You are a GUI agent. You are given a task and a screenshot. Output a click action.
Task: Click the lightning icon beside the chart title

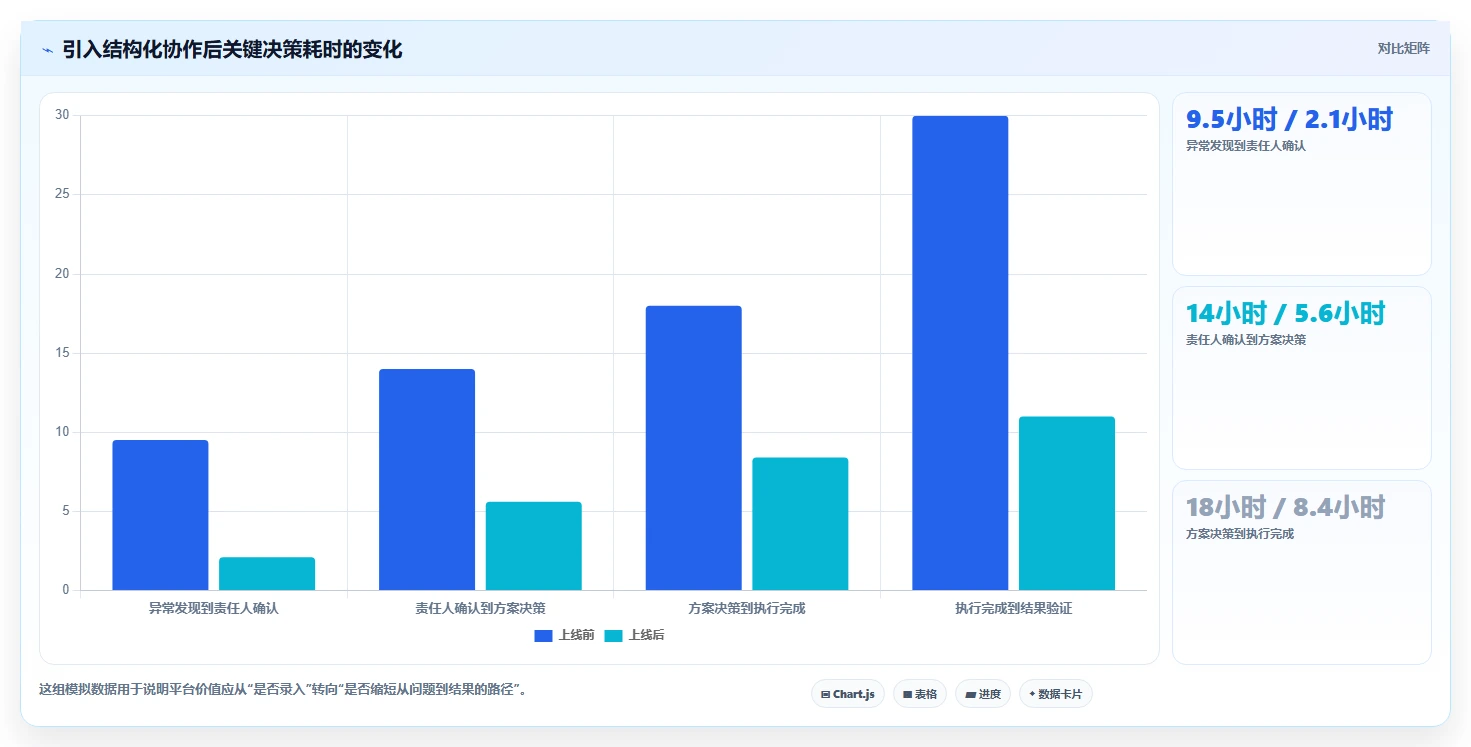(47, 50)
